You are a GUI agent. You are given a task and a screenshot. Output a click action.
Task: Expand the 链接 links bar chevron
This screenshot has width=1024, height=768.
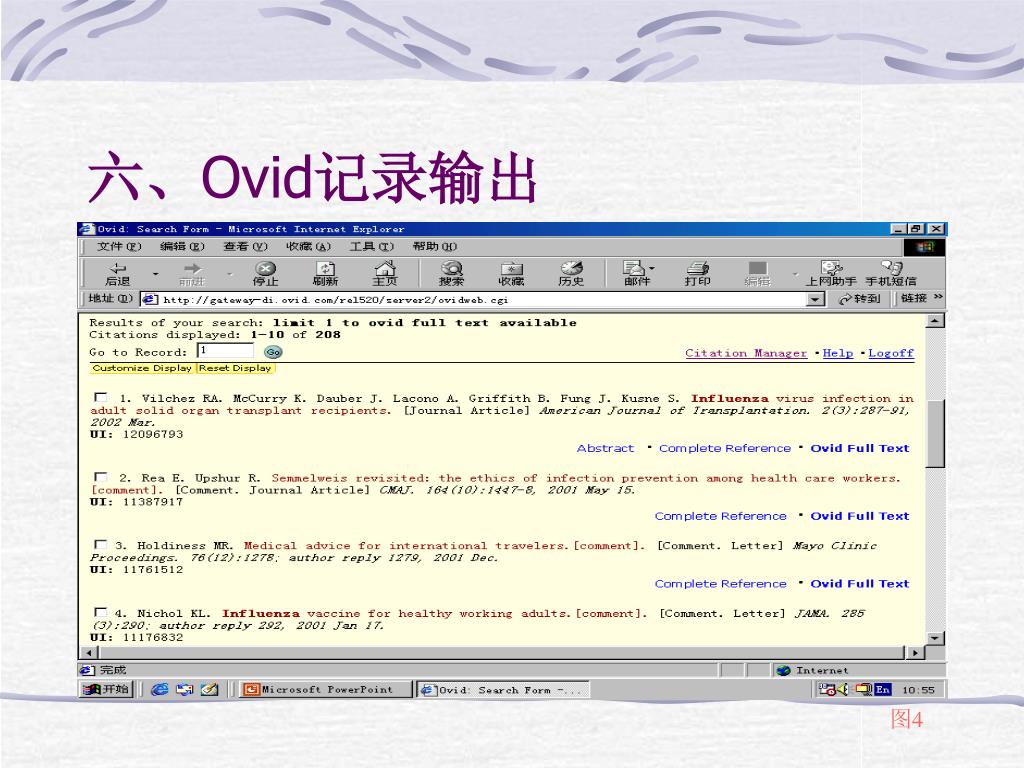coord(938,298)
